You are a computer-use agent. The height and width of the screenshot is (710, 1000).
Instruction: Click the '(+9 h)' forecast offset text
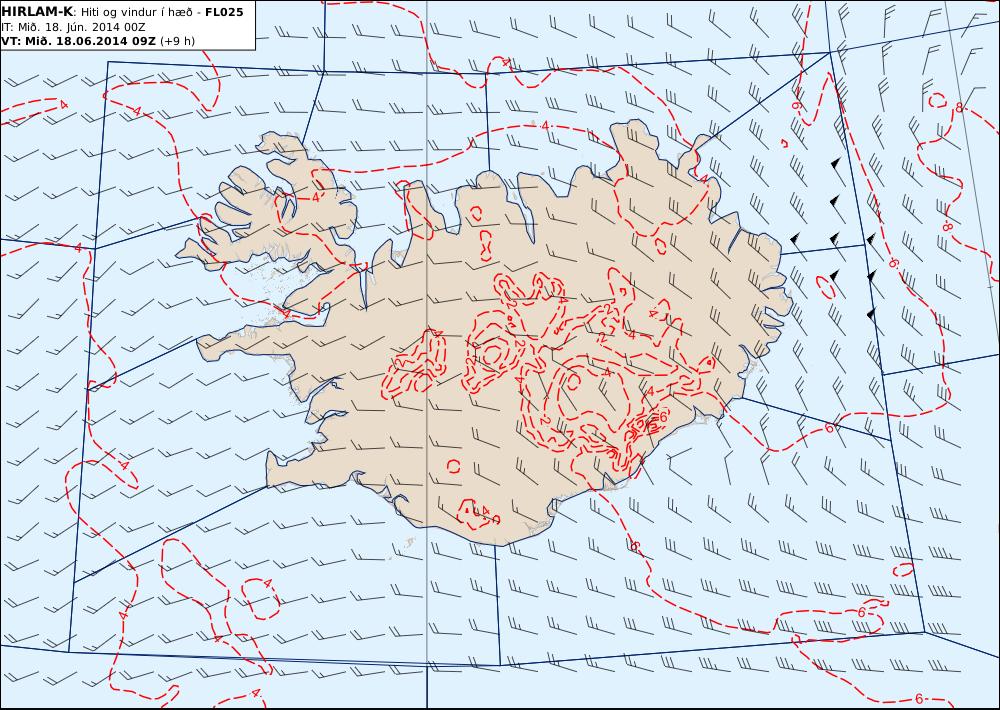tap(177, 41)
